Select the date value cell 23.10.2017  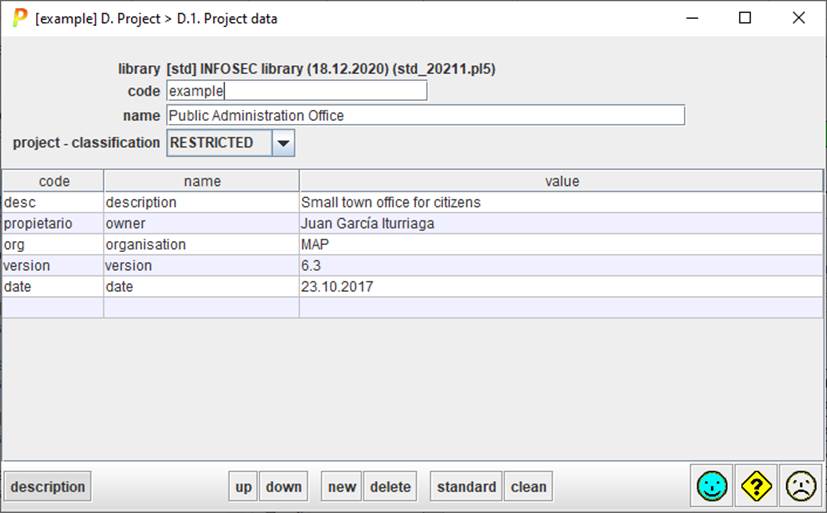pos(560,287)
